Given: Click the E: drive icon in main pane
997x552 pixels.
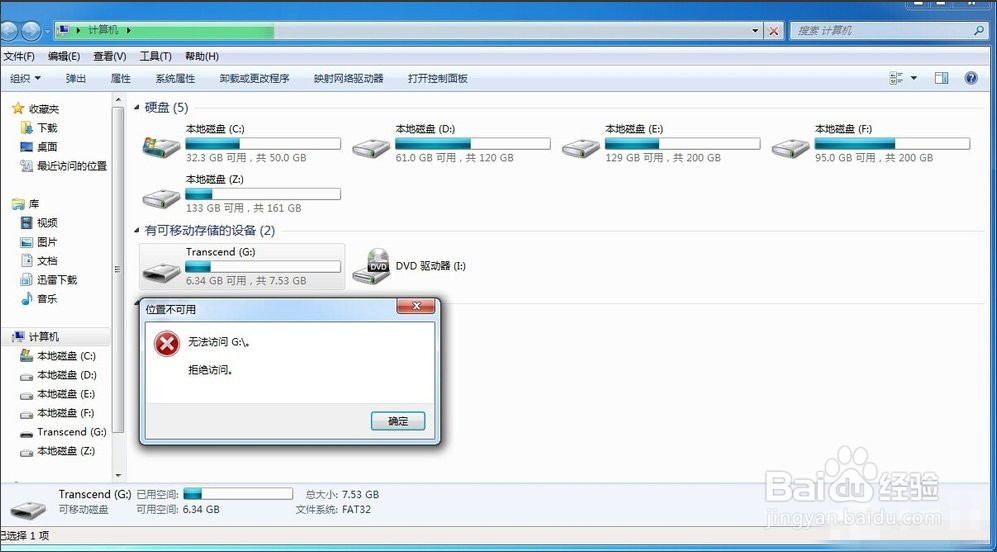Looking at the screenshot, I should (x=581, y=148).
